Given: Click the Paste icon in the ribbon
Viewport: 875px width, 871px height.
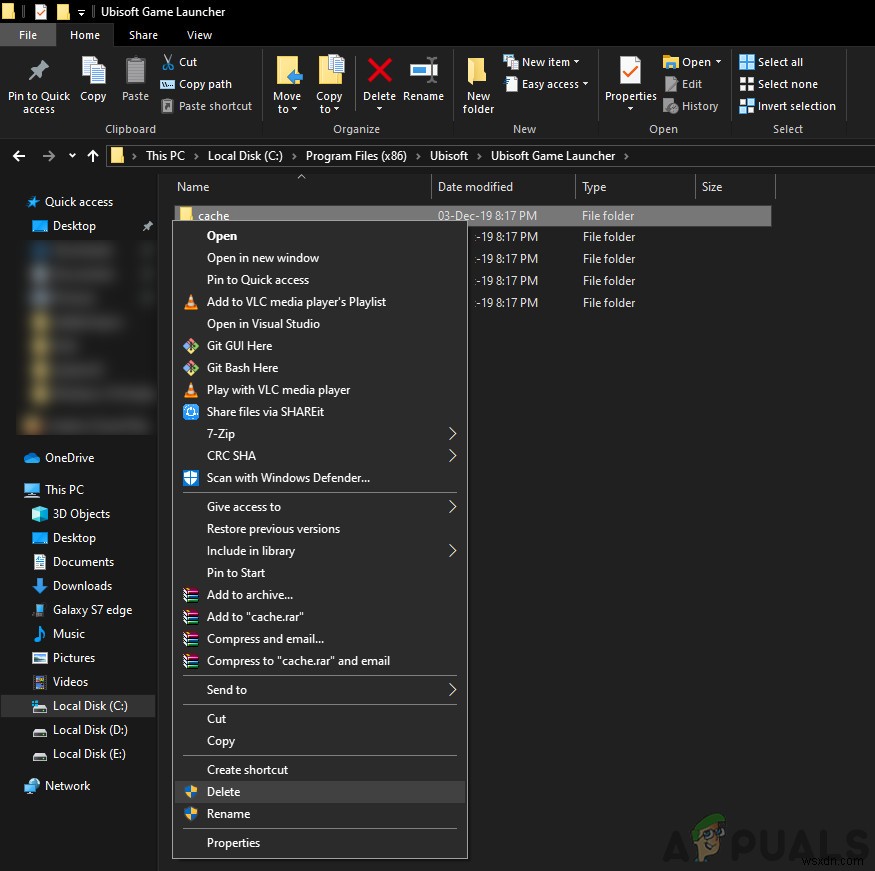Looking at the screenshot, I should point(135,80).
